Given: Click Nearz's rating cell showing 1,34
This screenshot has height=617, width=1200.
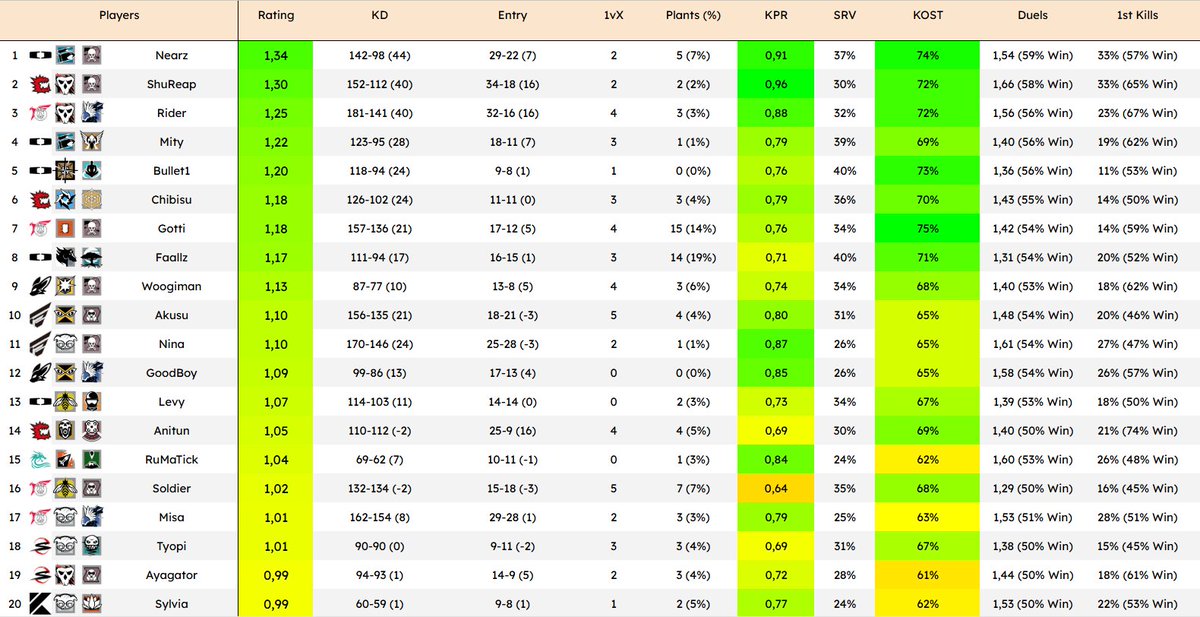Looking at the screenshot, I should 276,56.
